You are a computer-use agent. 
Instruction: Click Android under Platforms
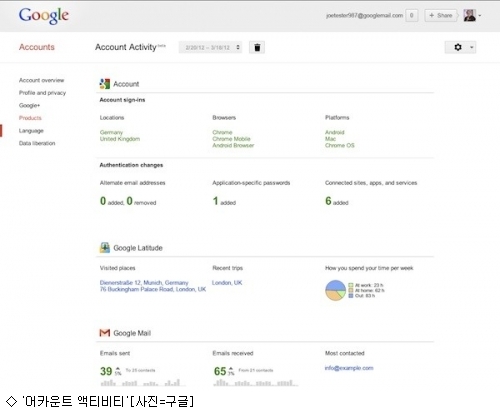point(335,132)
